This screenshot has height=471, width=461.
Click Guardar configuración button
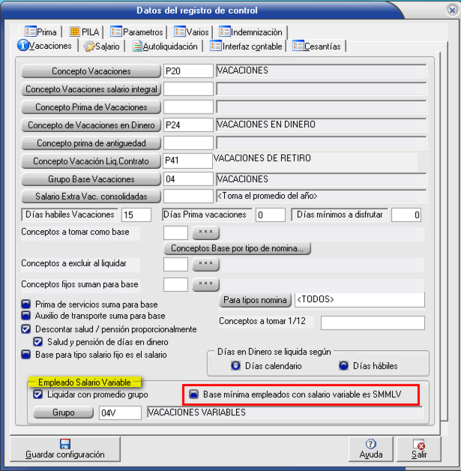pos(65,449)
